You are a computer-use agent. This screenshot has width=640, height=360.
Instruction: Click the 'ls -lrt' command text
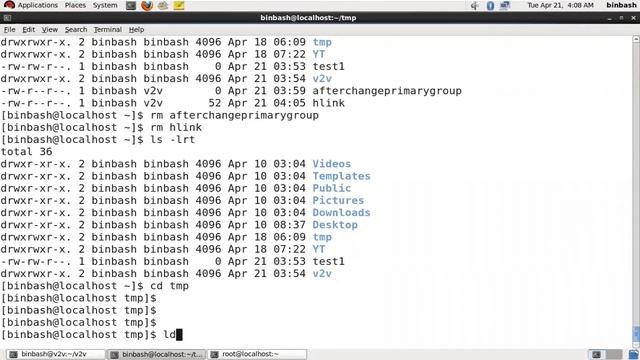pos(173,140)
